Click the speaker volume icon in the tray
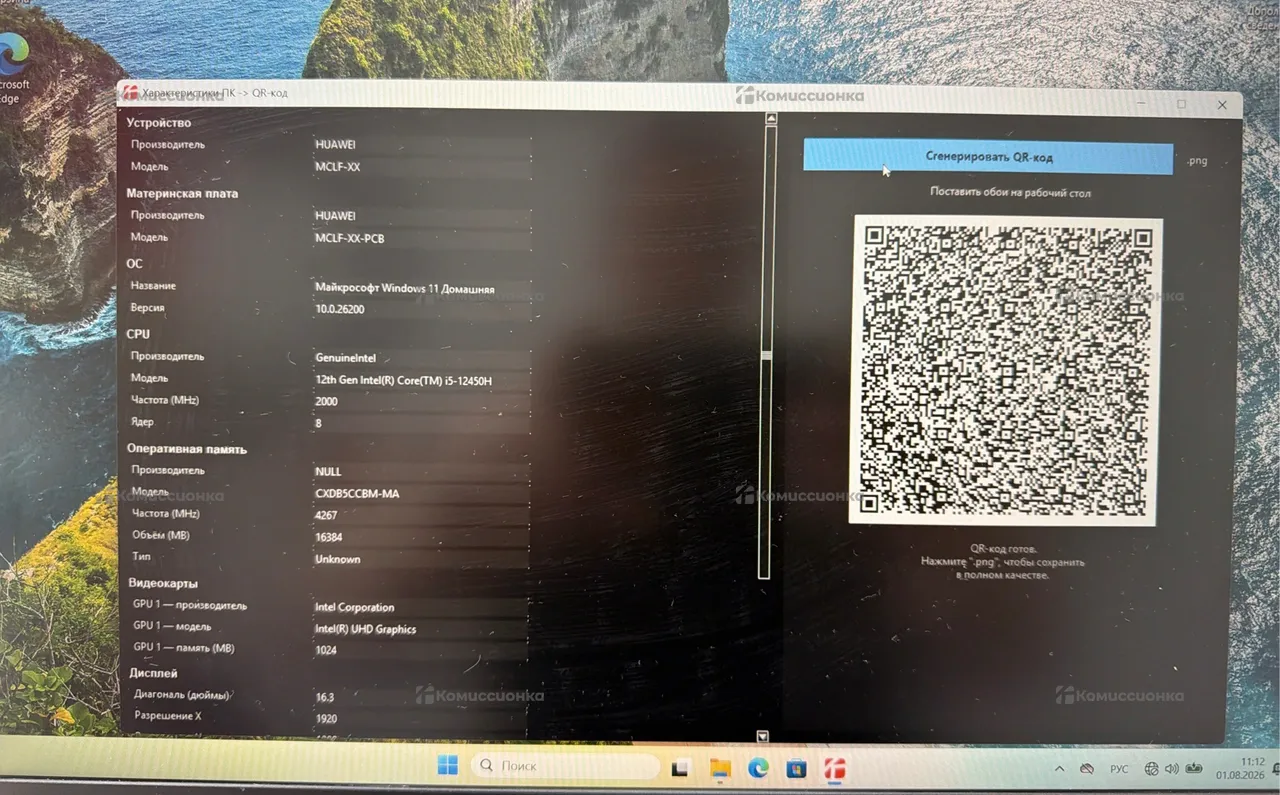Image resolution: width=1280 pixels, height=795 pixels. pos(1171,769)
